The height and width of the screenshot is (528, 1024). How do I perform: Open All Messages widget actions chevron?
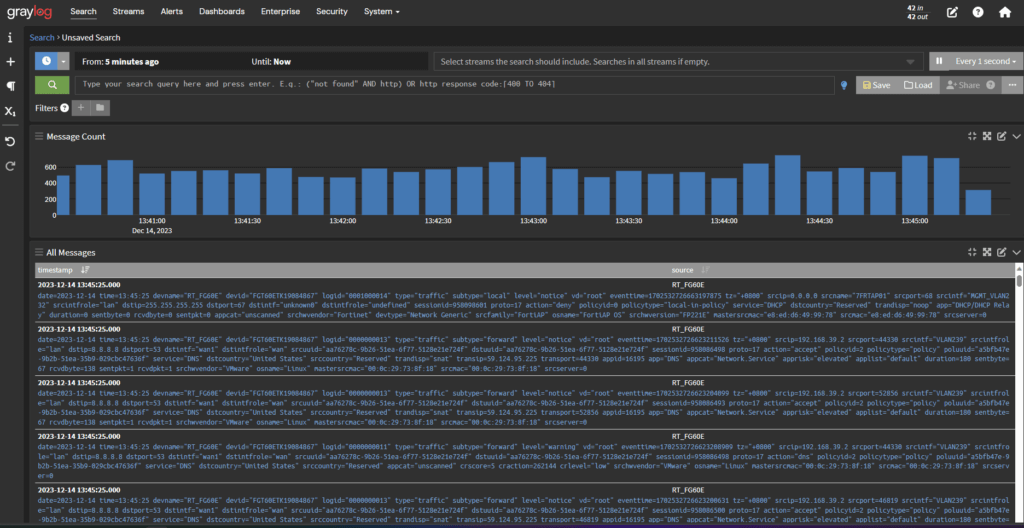(x=1016, y=252)
